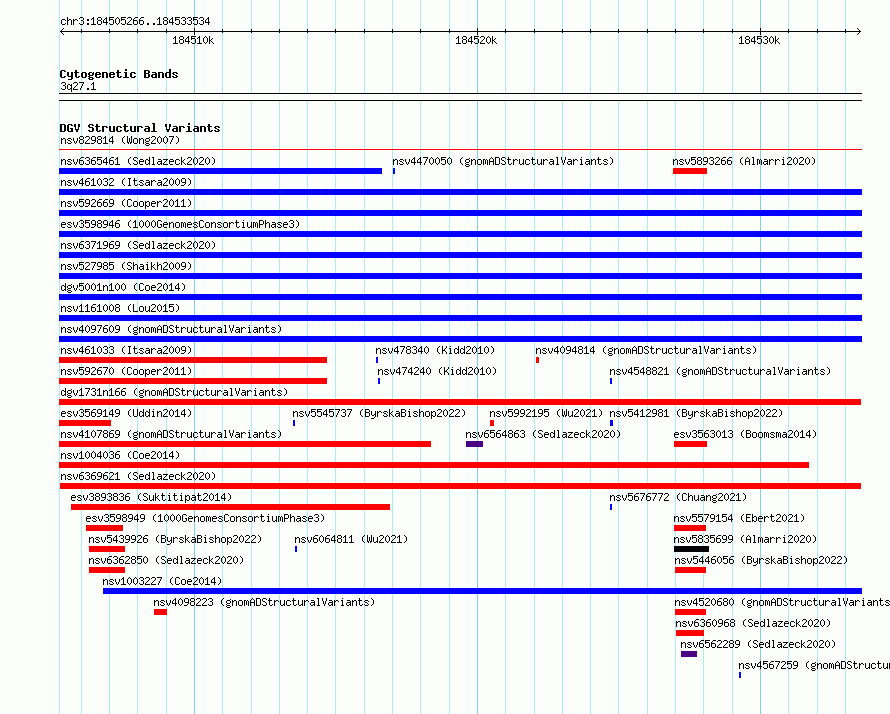The height and width of the screenshot is (714, 890).
Task: Select nsv474240 (Kidd2010) label
Action: click(437, 371)
